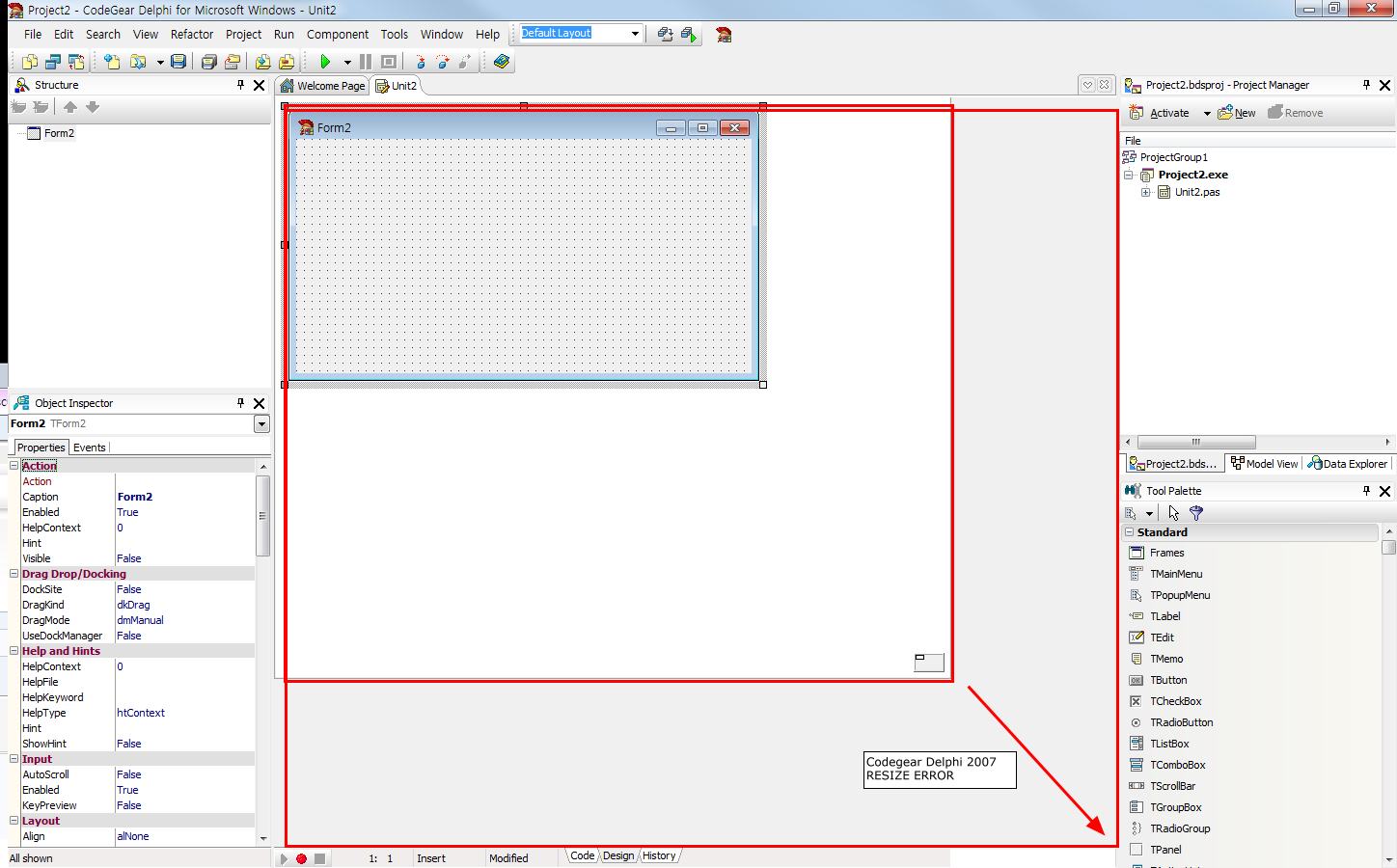Image resolution: width=1397 pixels, height=868 pixels.
Task: Open the Refactor menu
Action: [x=192, y=34]
